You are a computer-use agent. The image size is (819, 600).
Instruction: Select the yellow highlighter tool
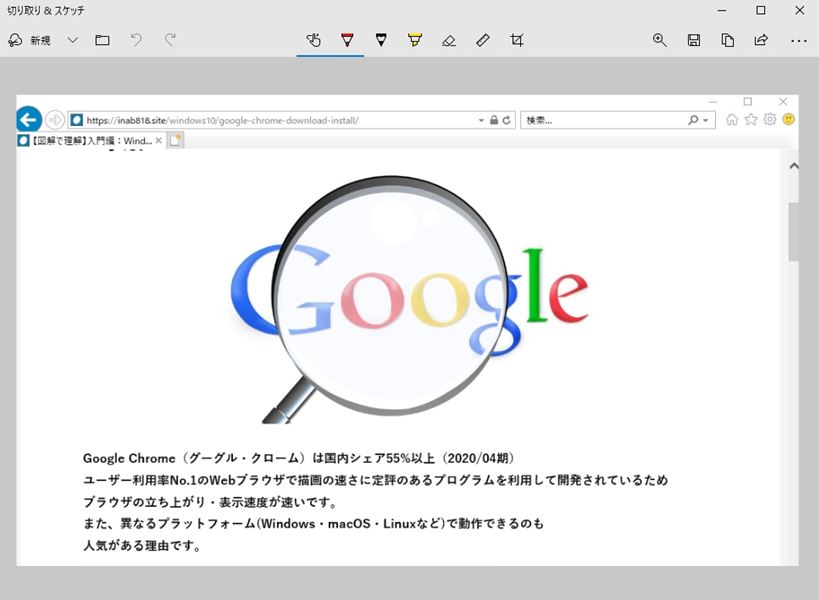tap(415, 40)
